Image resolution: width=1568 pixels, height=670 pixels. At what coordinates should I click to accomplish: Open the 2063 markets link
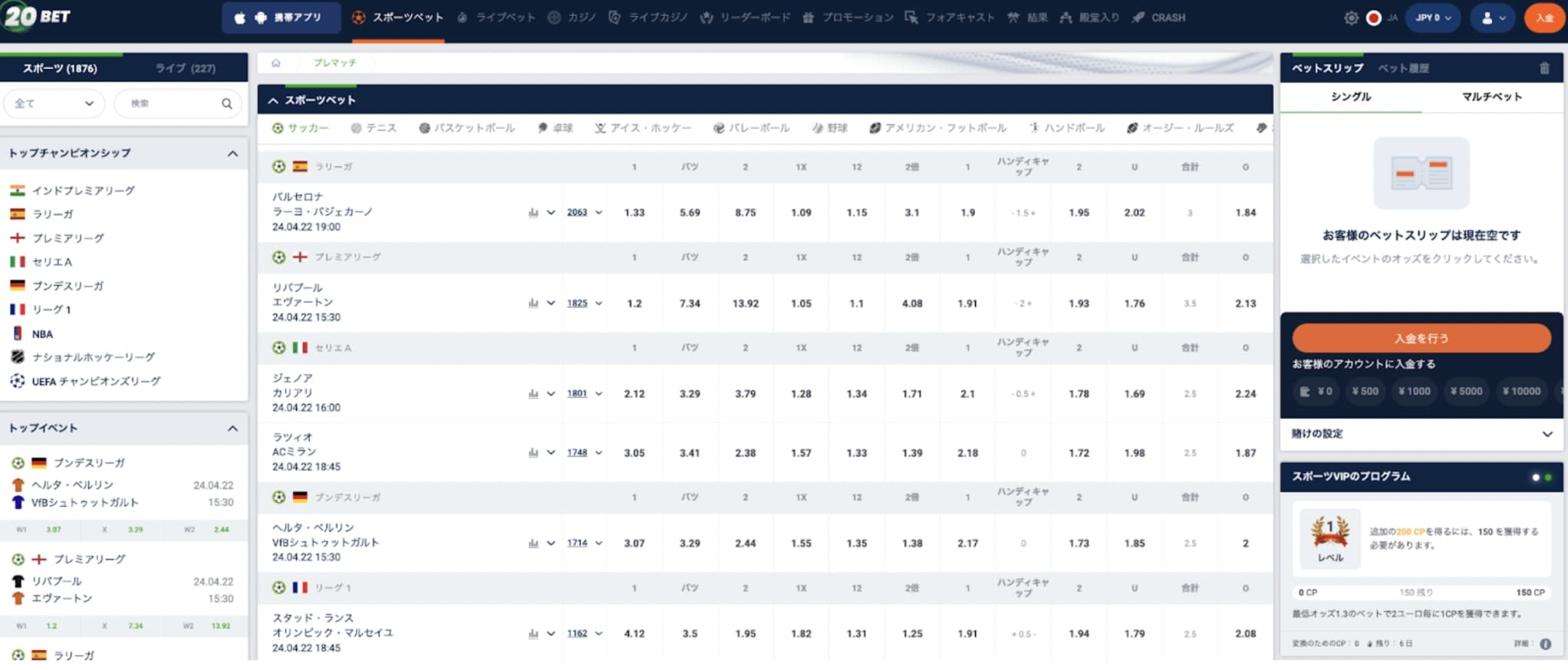(577, 212)
